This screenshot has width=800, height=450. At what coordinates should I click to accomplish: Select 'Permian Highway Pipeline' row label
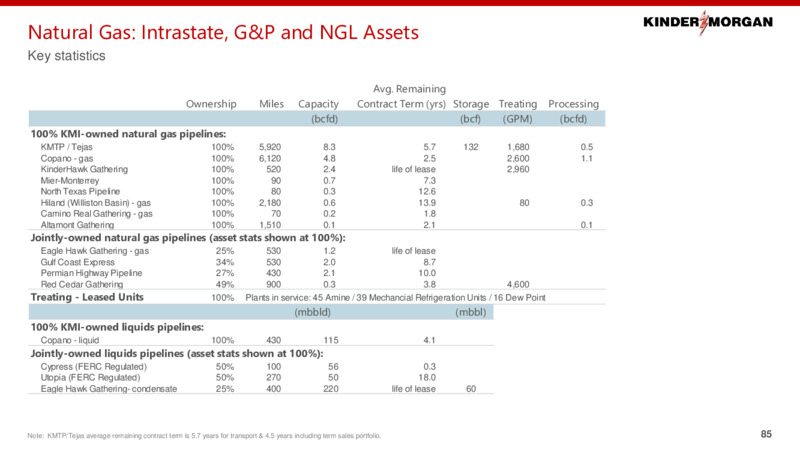click(91, 273)
